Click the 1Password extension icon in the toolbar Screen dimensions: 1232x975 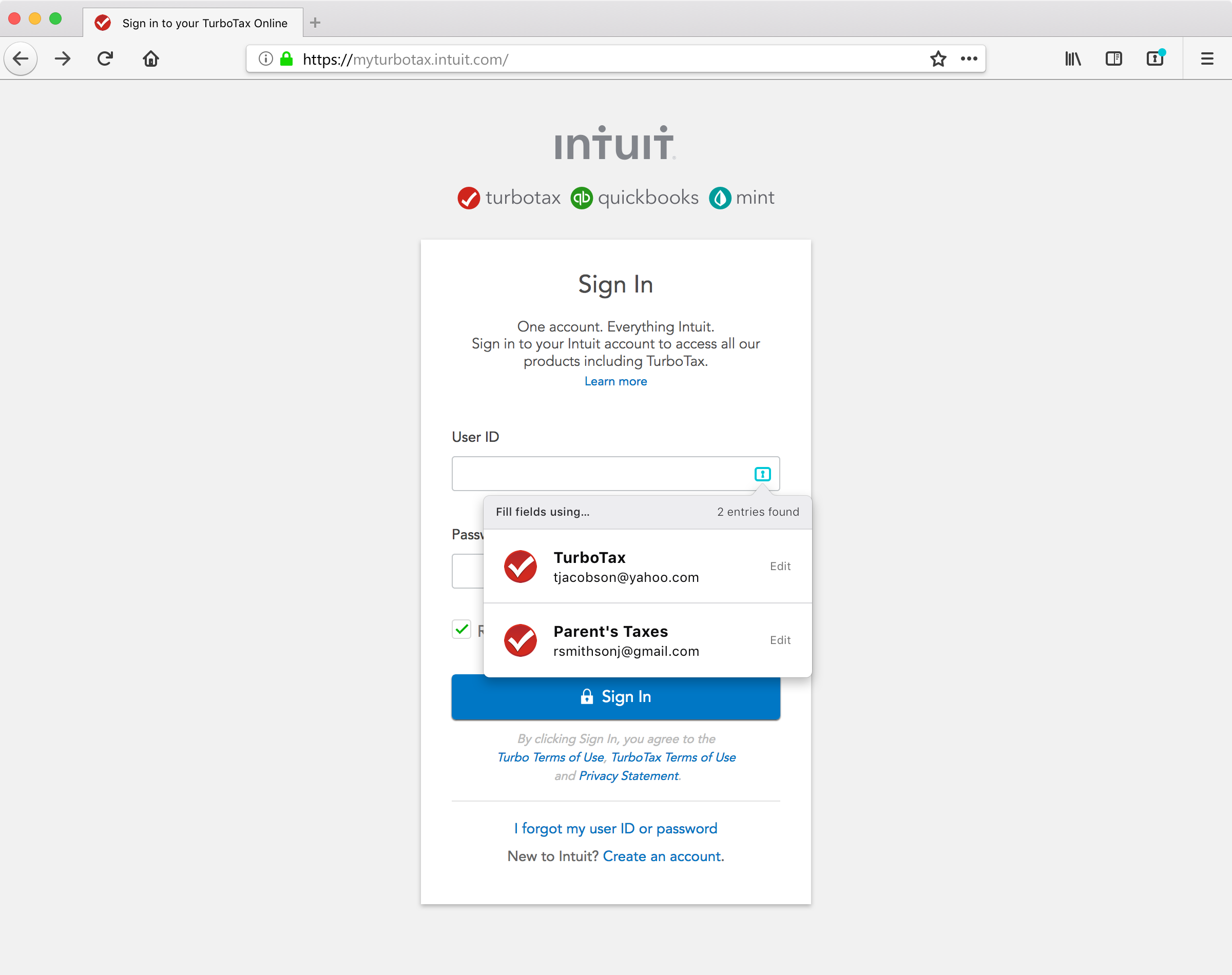point(1154,58)
